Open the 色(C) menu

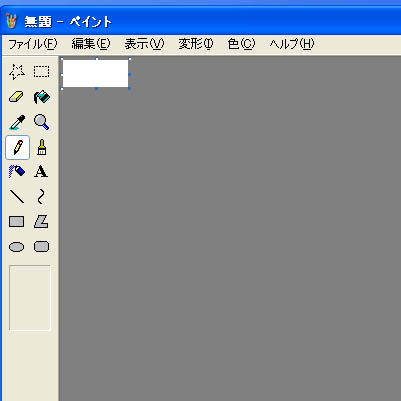[x=241, y=44]
